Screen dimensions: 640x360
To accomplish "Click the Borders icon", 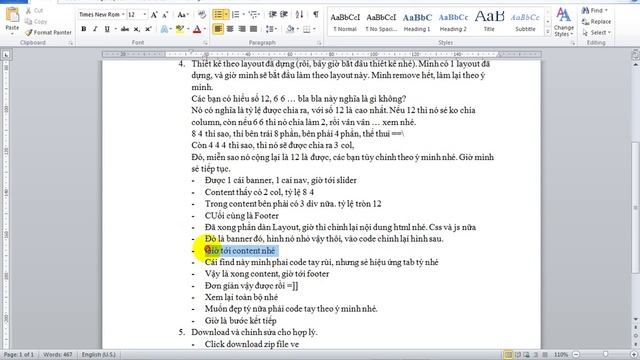I will [x=307, y=29].
